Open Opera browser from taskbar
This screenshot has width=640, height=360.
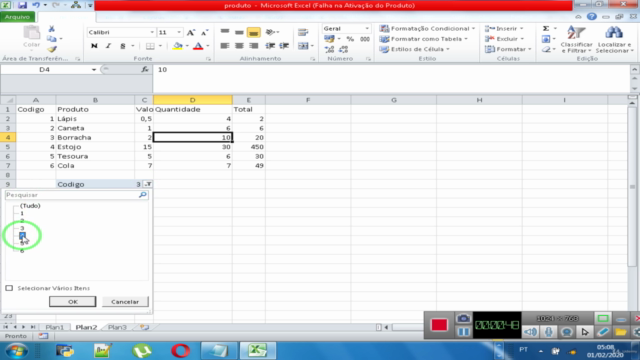click(180, 351)
